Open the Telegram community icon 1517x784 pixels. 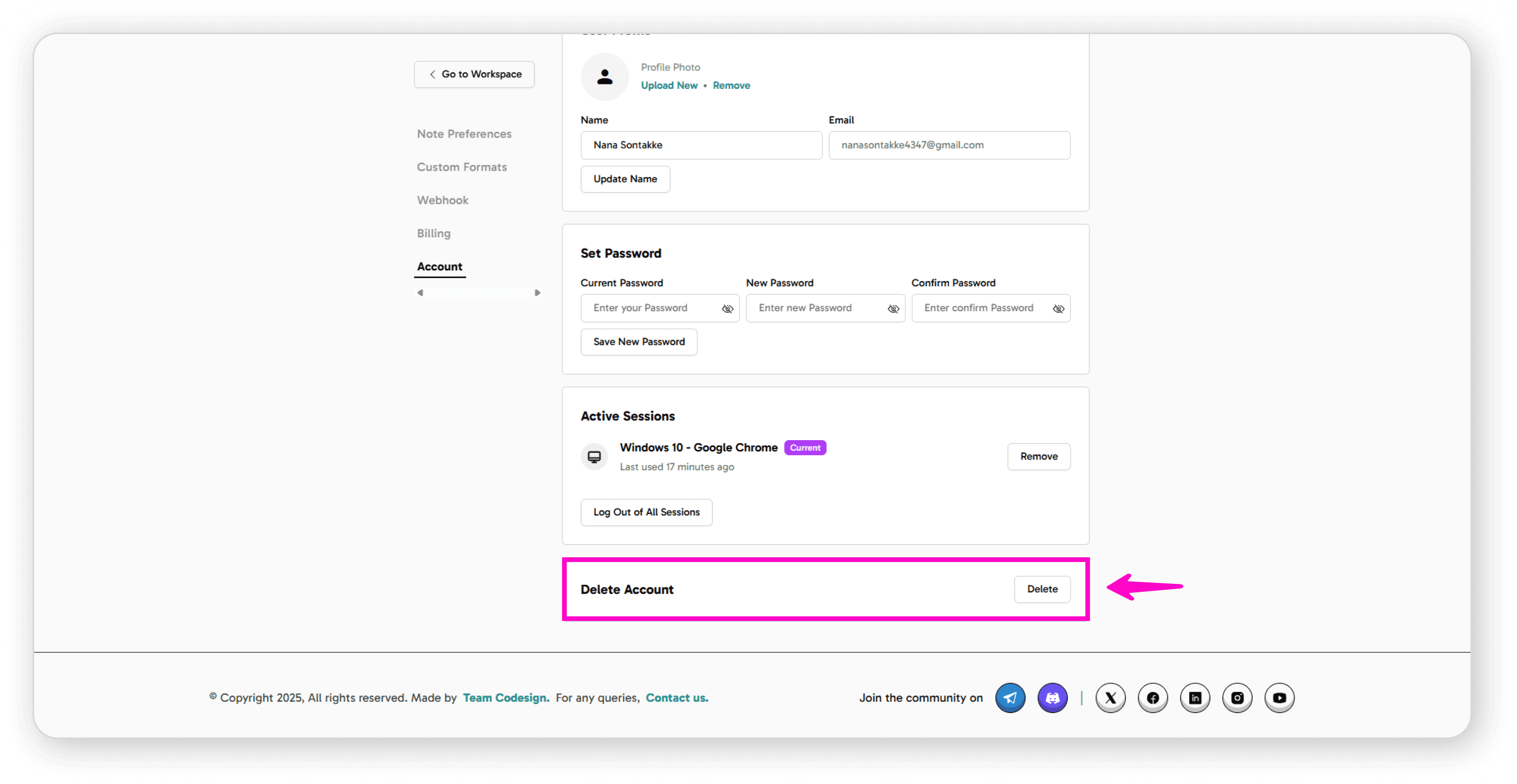click(x=1010, y=697)
